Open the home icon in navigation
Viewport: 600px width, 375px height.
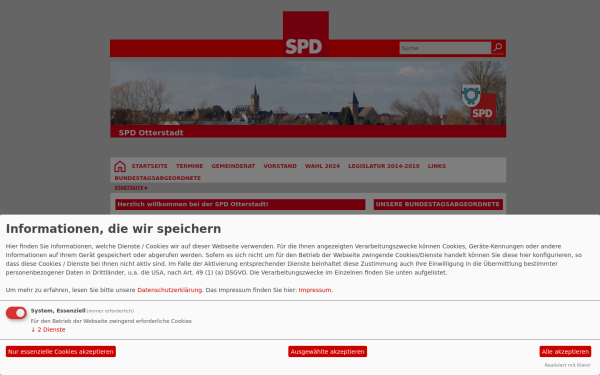click(x=120, y=166)
